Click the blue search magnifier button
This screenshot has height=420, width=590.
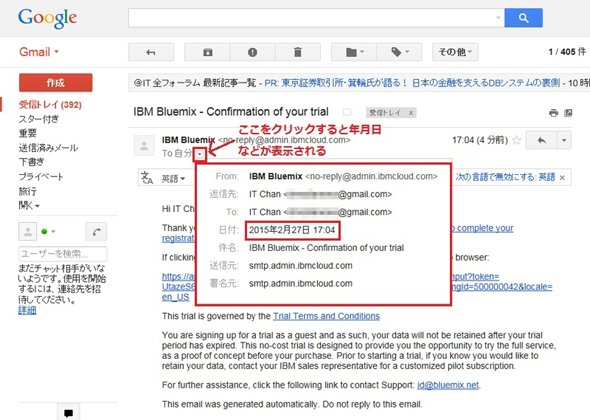(523, 18)
